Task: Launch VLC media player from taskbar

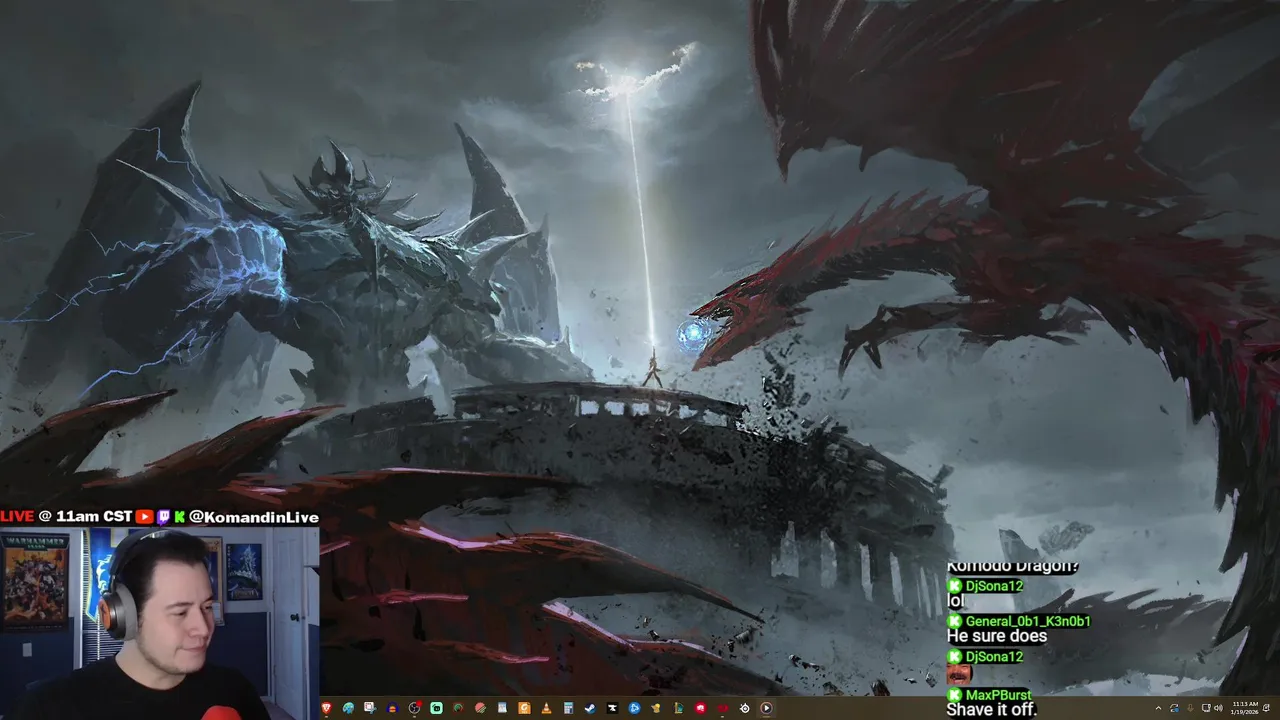Action: [546, 708]
